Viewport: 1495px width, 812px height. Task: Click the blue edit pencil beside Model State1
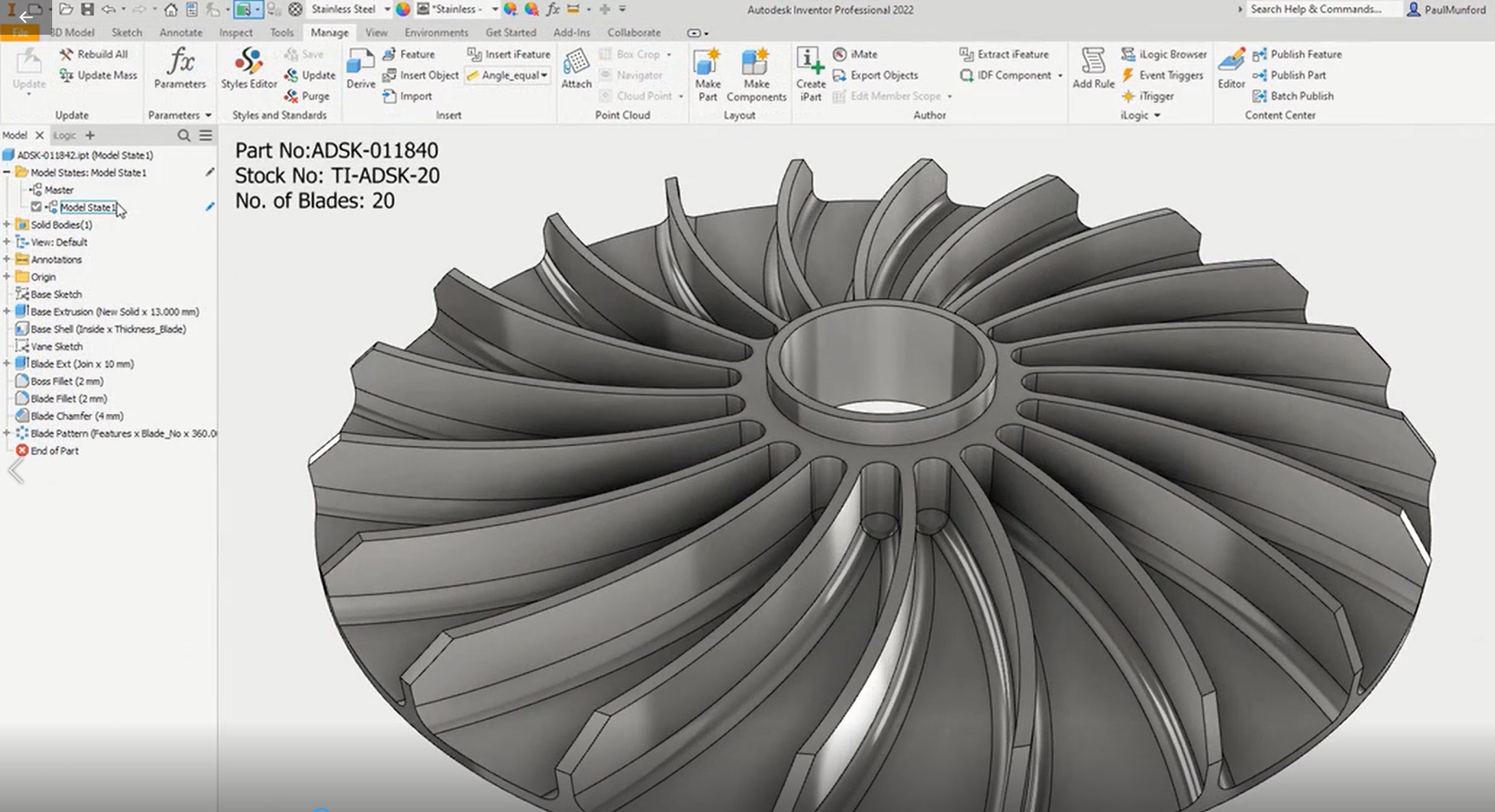click(x=210, y=207)
